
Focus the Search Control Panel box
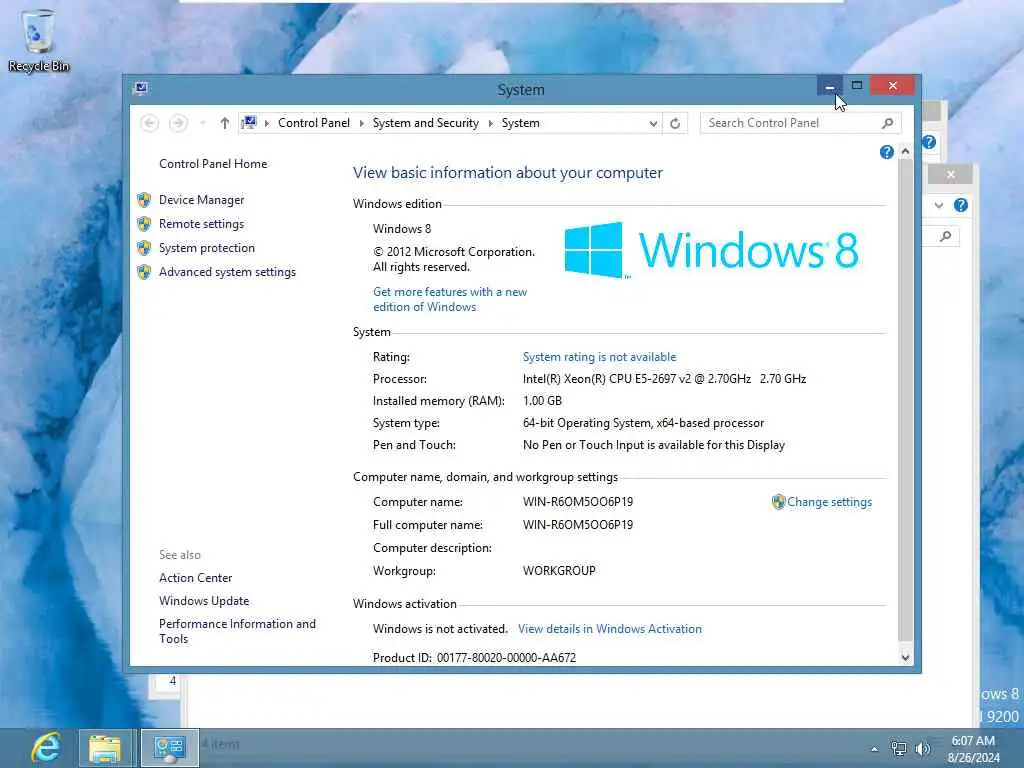(x=790, y=123)
